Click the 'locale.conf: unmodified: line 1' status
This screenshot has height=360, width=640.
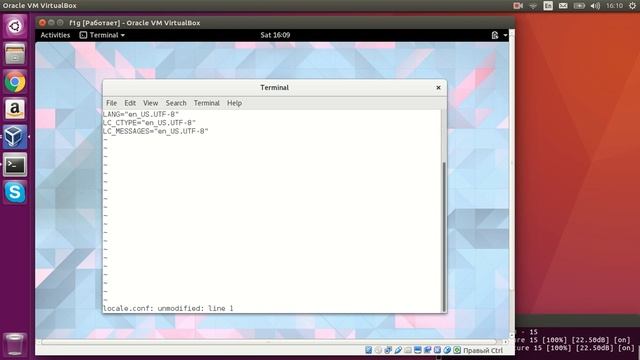pyautogui.click(x=168, y=308)
